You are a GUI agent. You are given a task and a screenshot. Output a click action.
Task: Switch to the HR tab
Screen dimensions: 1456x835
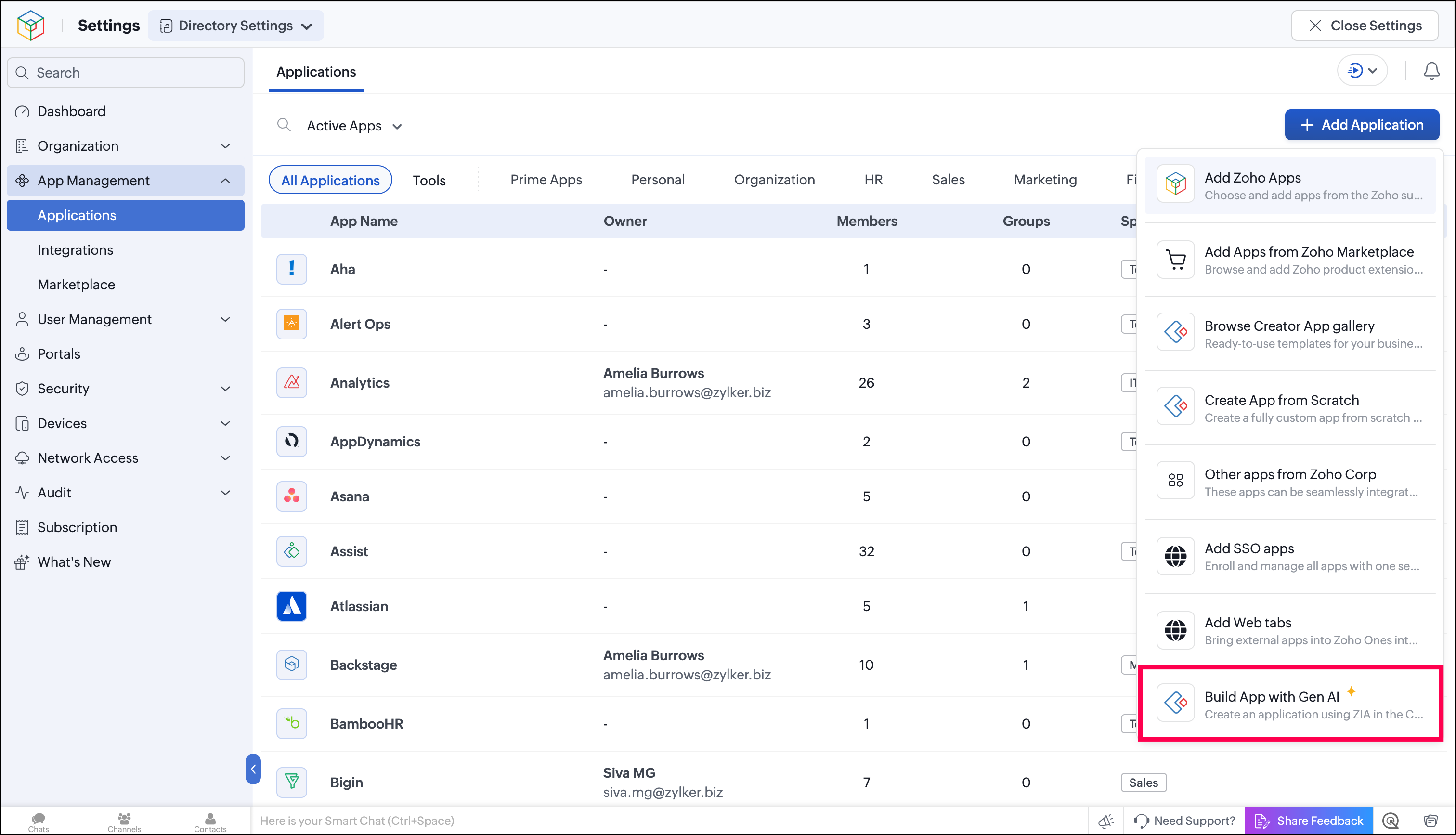(873, 180)
